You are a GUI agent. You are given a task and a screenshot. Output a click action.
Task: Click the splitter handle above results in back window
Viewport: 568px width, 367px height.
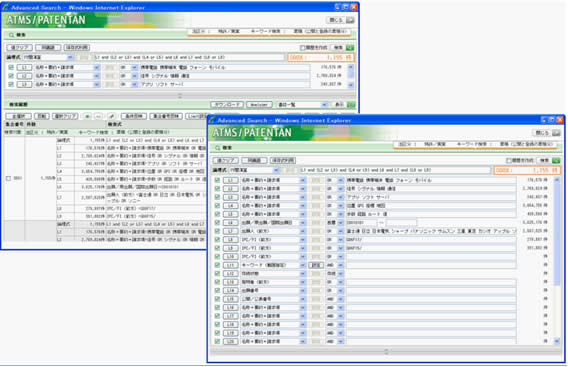click(x=180, y=96)
